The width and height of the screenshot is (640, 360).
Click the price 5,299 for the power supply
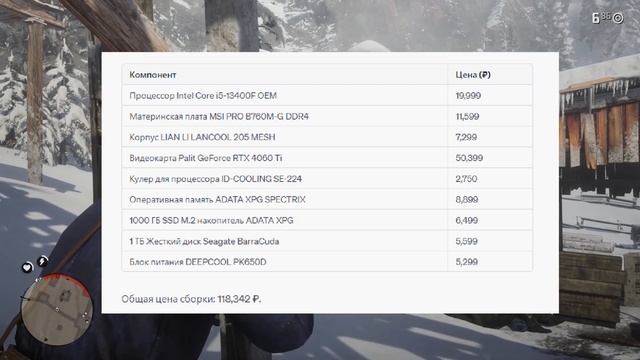466,262
